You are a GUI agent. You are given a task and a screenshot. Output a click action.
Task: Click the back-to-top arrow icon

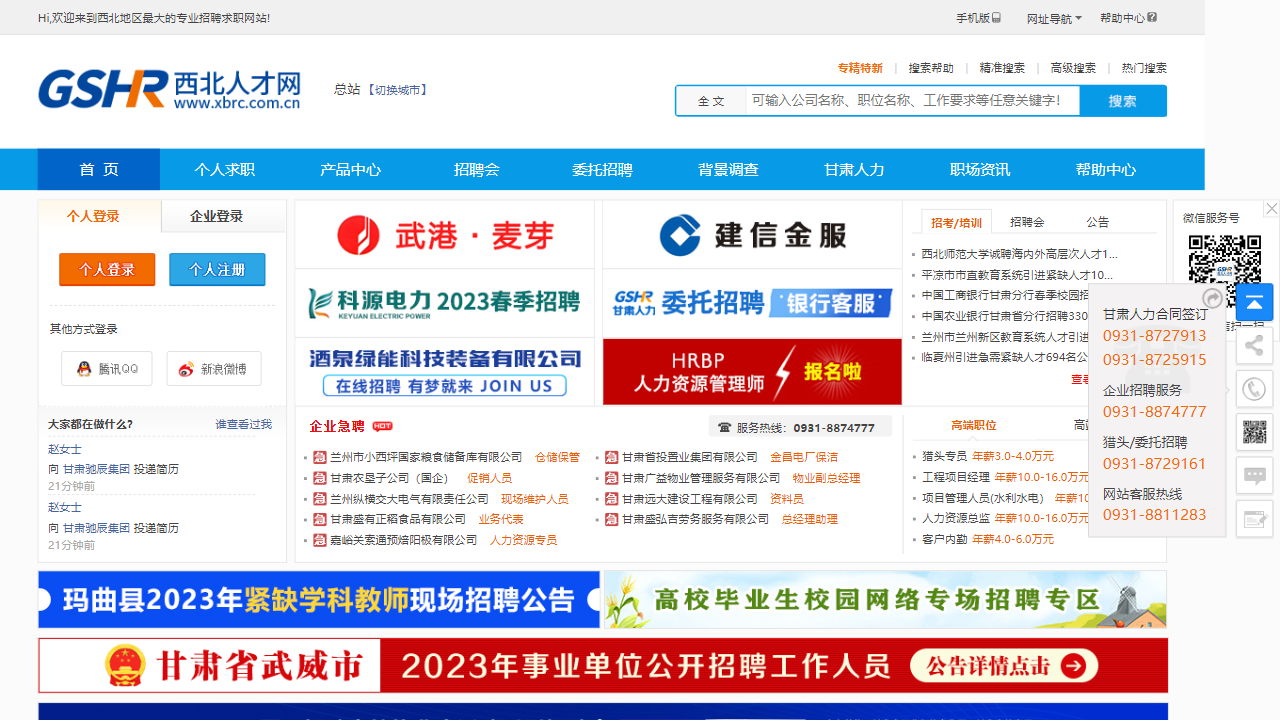click(1254, 302)
